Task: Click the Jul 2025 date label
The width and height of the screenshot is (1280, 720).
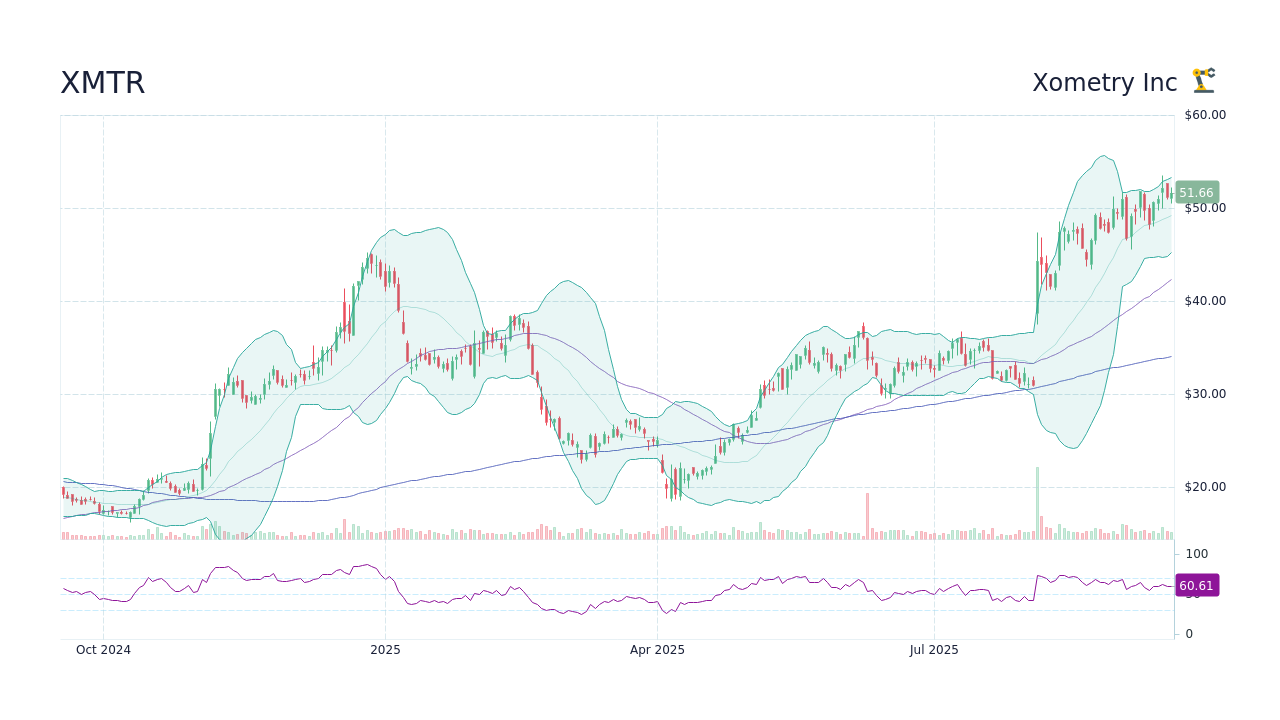Action: (x=934, y=650)
